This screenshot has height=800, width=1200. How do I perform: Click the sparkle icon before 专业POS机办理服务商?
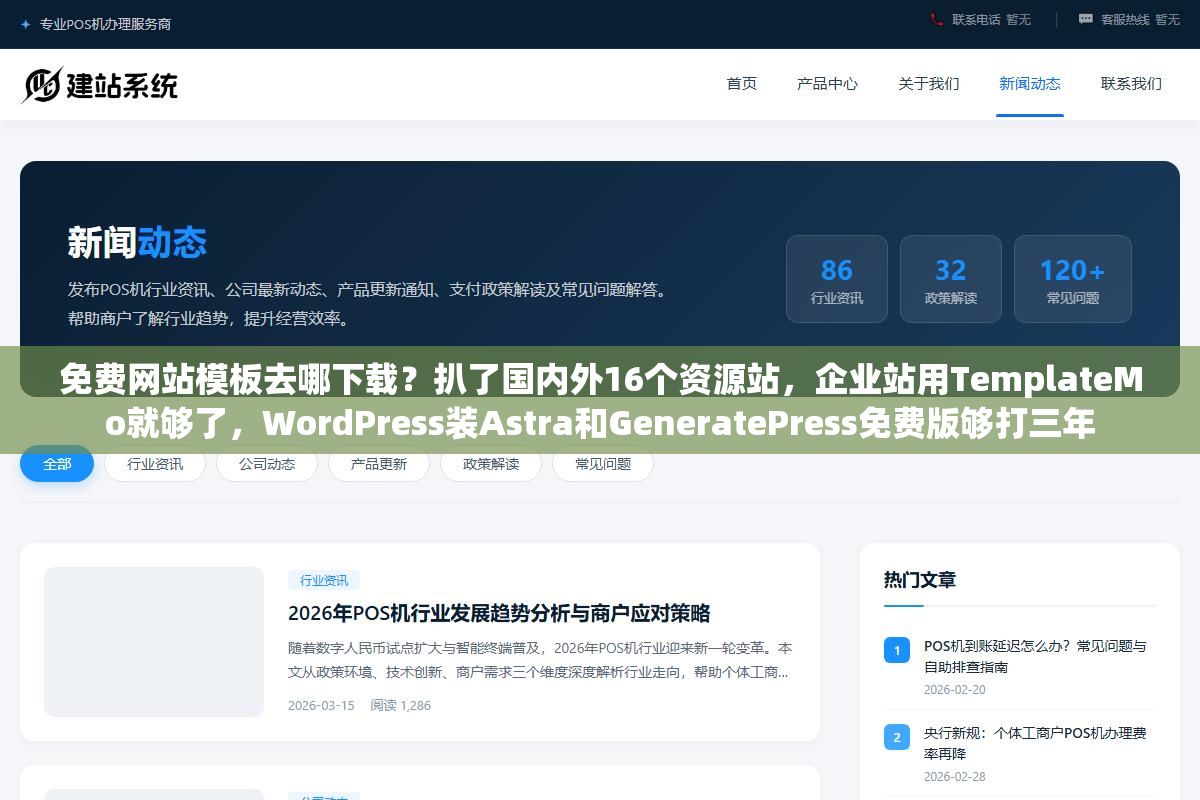click(25, 24)
